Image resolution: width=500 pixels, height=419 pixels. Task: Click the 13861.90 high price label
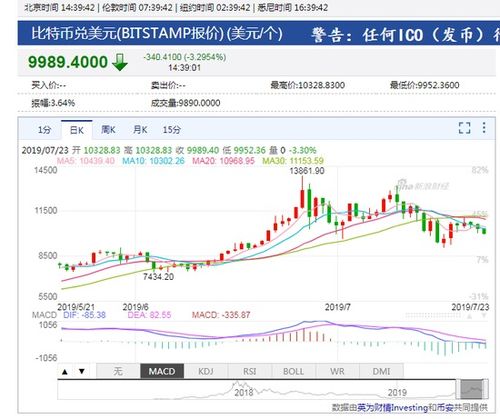pos(307,171)
